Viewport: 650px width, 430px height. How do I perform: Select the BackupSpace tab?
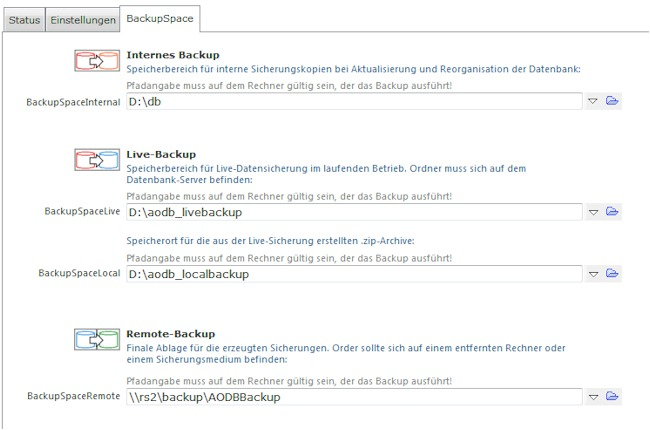[160, 19]
